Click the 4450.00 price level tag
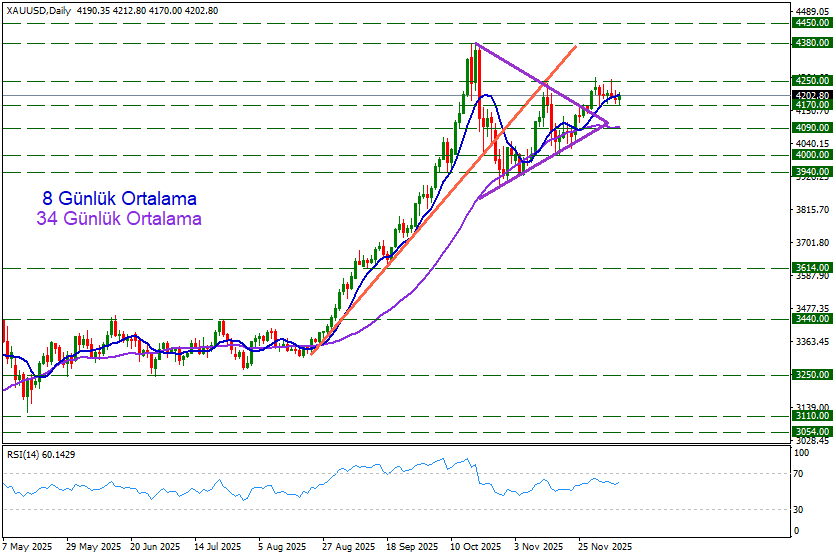Screen dimensions: 836x558 811,22
